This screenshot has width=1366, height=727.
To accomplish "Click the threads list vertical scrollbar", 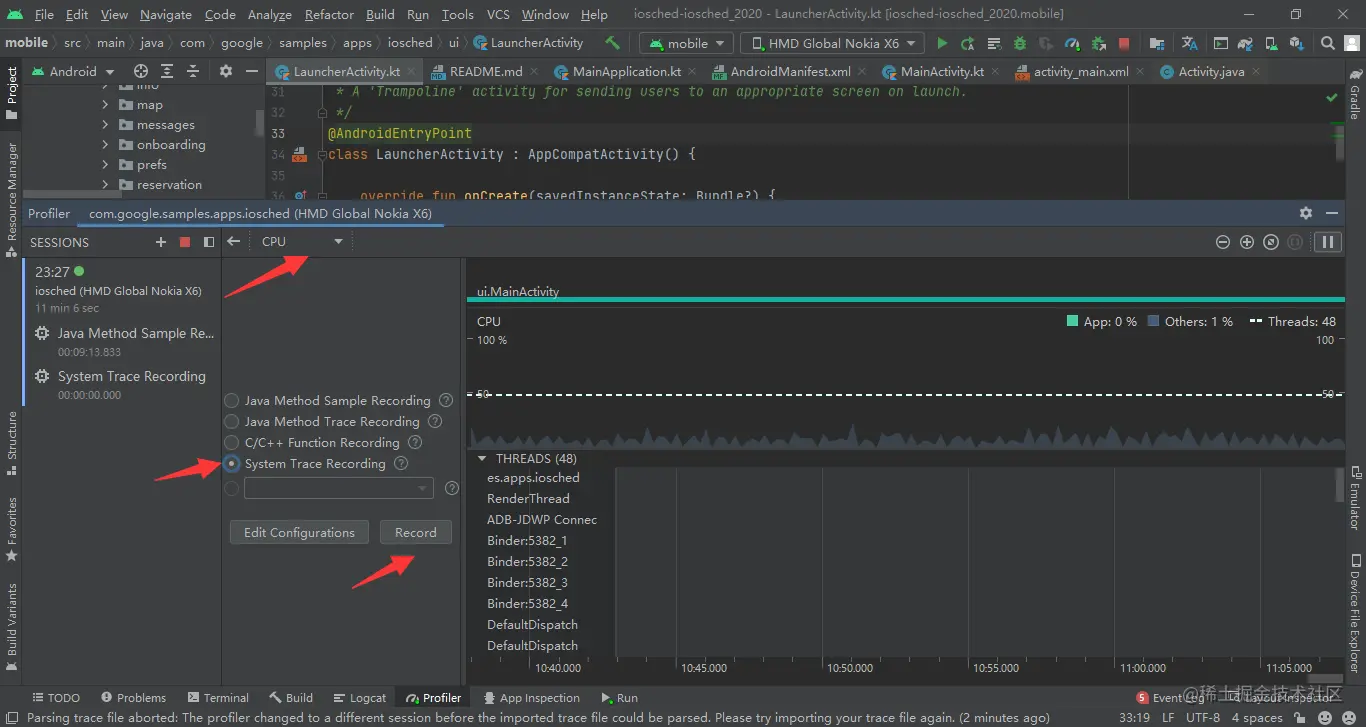I will 1339,484.
